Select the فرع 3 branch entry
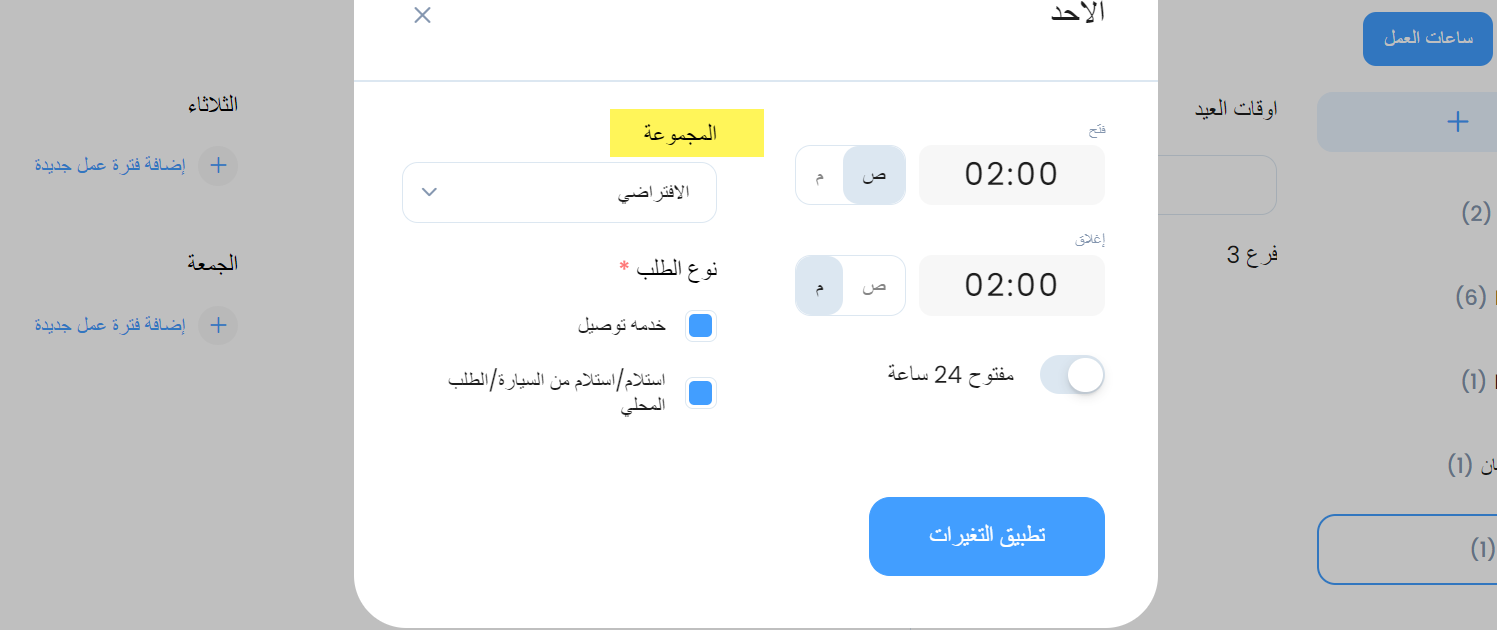1497x630 pixels. (x=1253, y=255)
